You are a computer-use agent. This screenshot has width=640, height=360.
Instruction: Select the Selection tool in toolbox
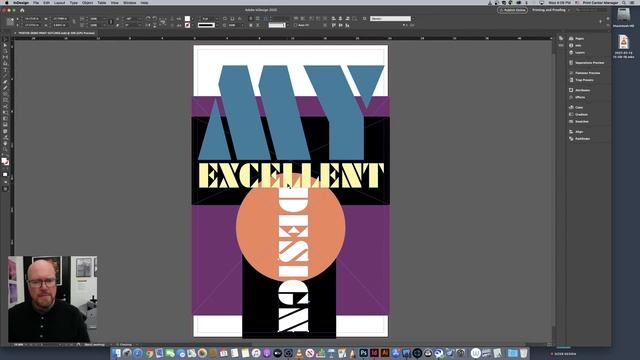(5, 40)
